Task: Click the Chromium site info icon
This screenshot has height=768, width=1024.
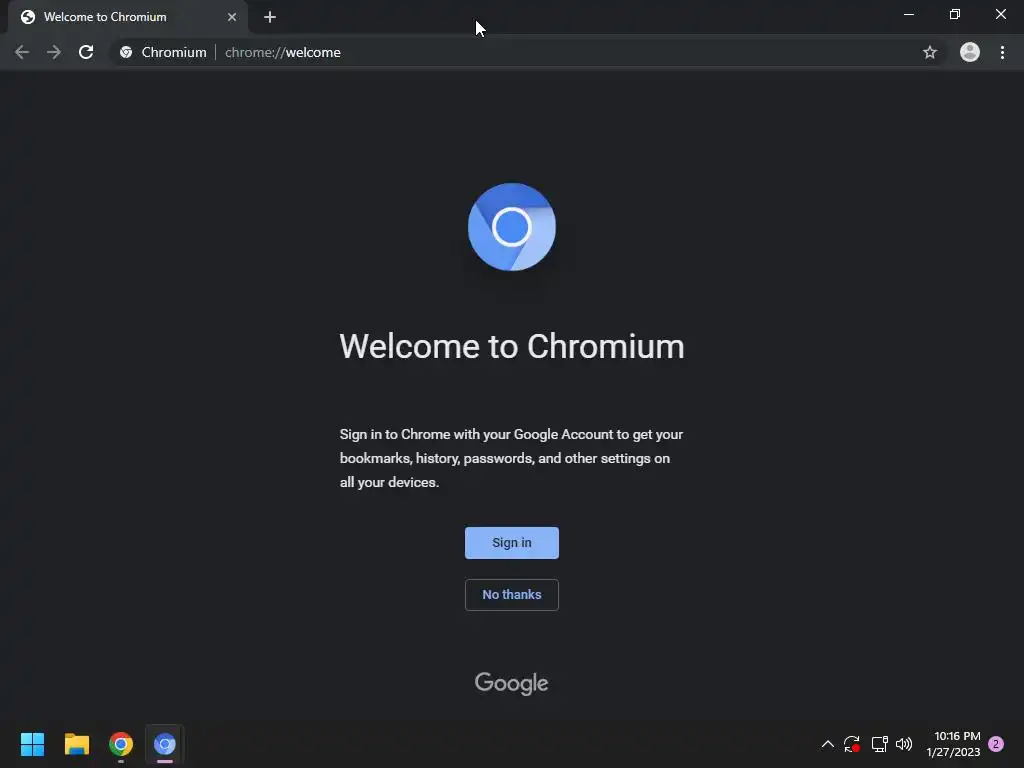Action: [126, 52]
